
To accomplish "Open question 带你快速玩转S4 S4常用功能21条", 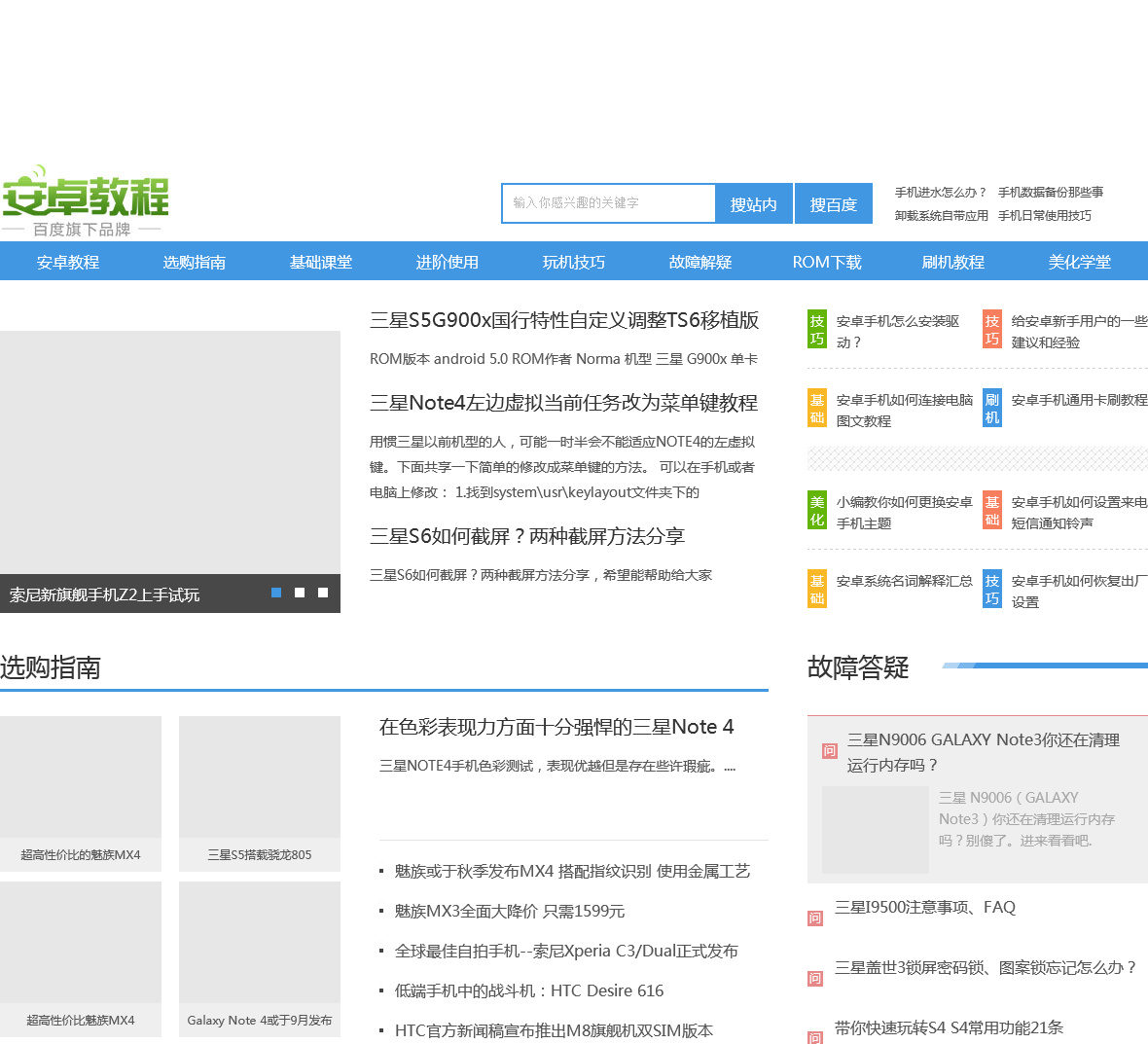I will (949, 1027).
